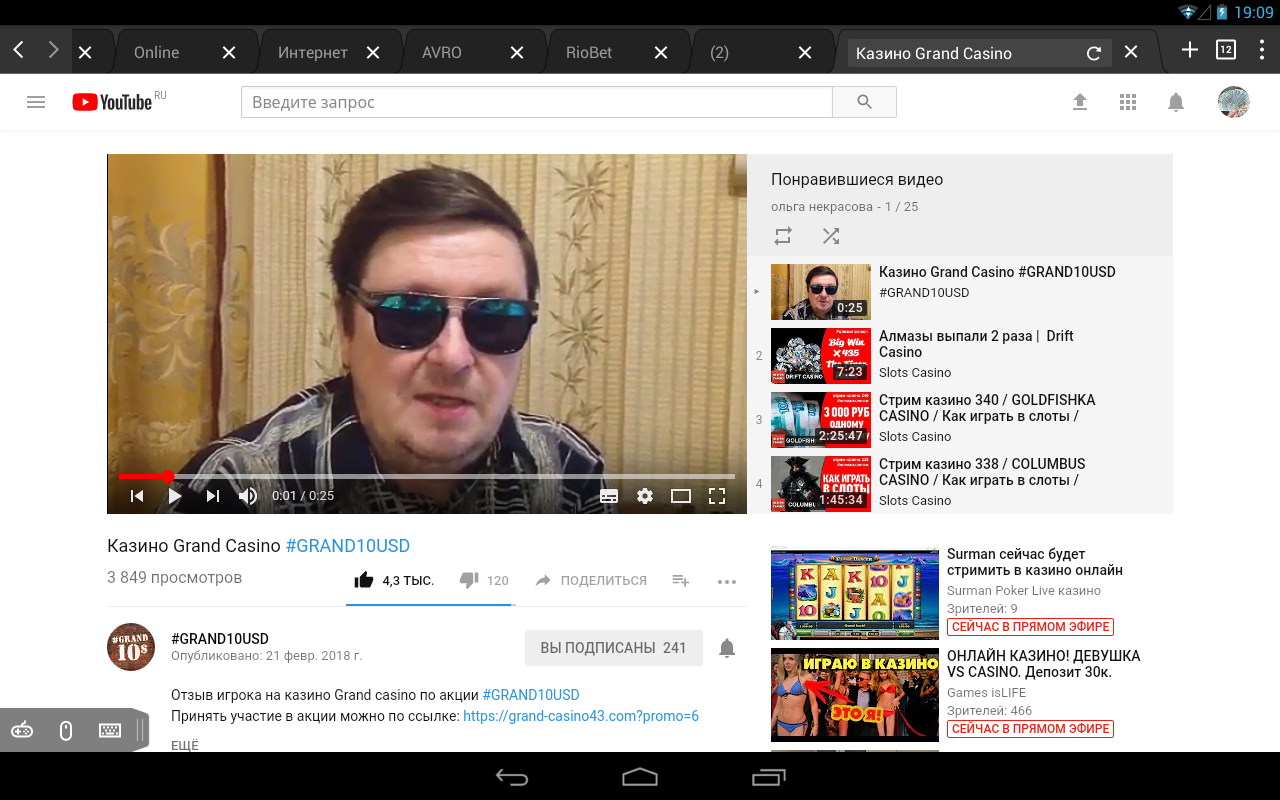Tap Android back navigation button
The image size is (1280, 800).
coord(512,777)
